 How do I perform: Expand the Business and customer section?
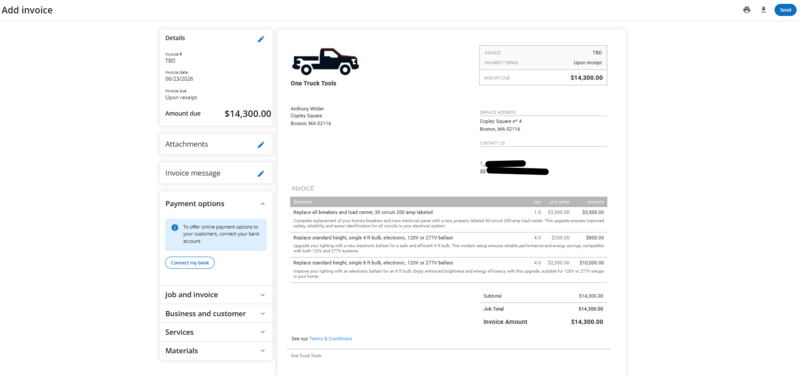click(216, 314)
